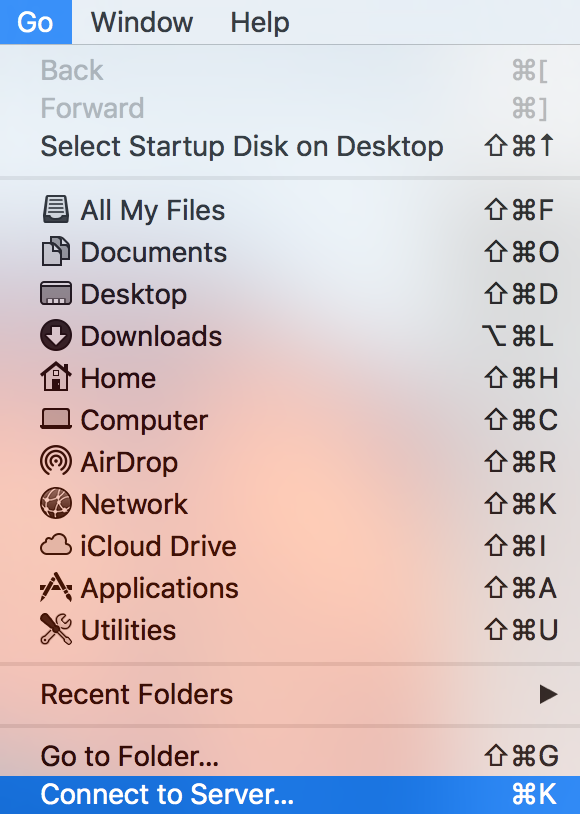This screenshot has height=814, width=580.
Task: Click the All My Files icon
Action: click(55, 210)
